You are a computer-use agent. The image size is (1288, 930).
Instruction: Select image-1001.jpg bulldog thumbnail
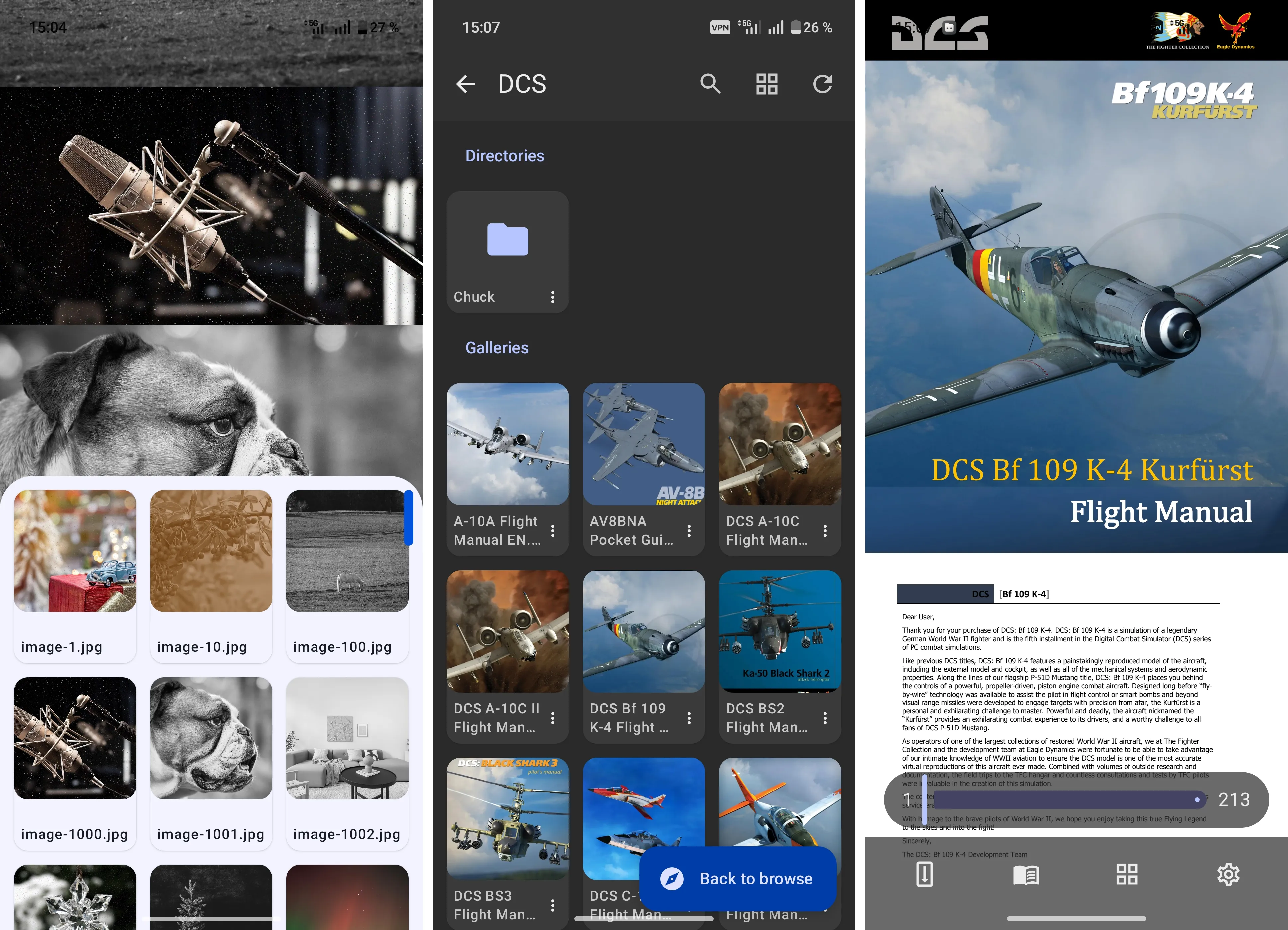[211, 738]
